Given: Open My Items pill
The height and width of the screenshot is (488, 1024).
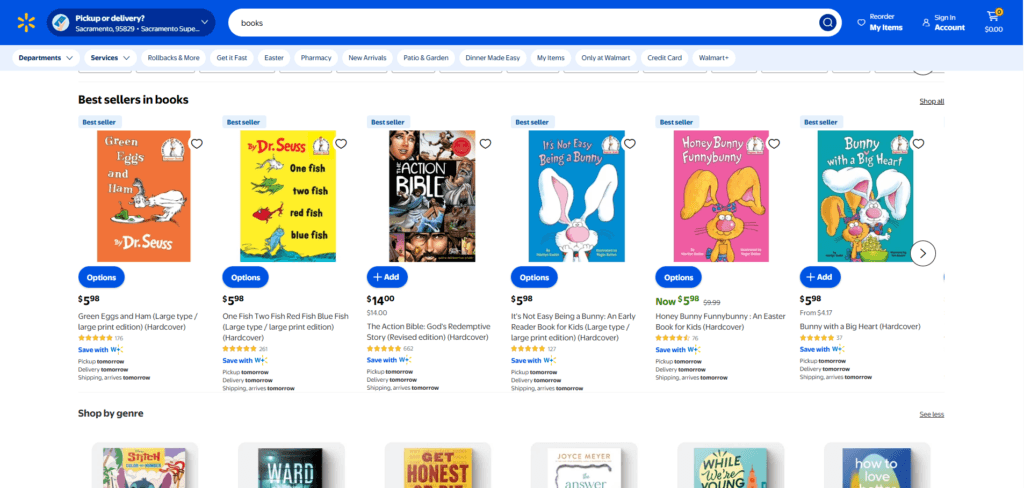Looking at the screenshot, I should pyautogui.click(x=551, y=58).
